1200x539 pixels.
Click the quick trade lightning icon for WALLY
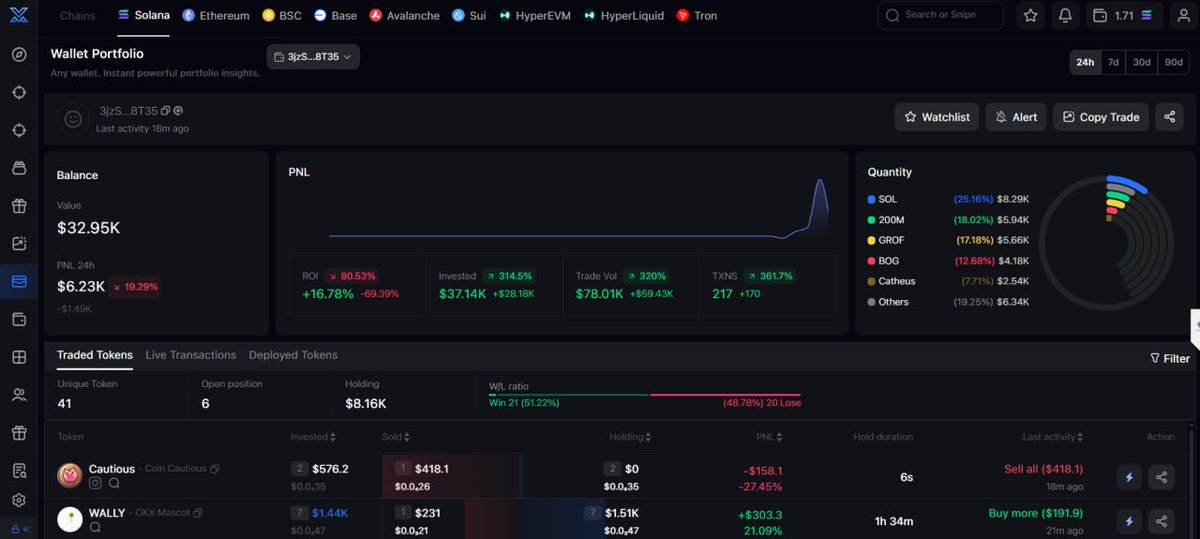1129,521
